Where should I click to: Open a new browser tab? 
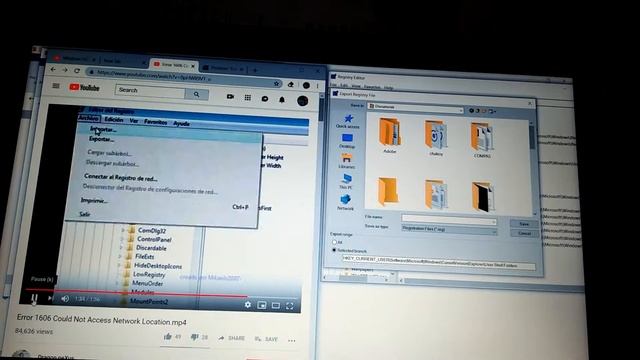tap(255, 70)
